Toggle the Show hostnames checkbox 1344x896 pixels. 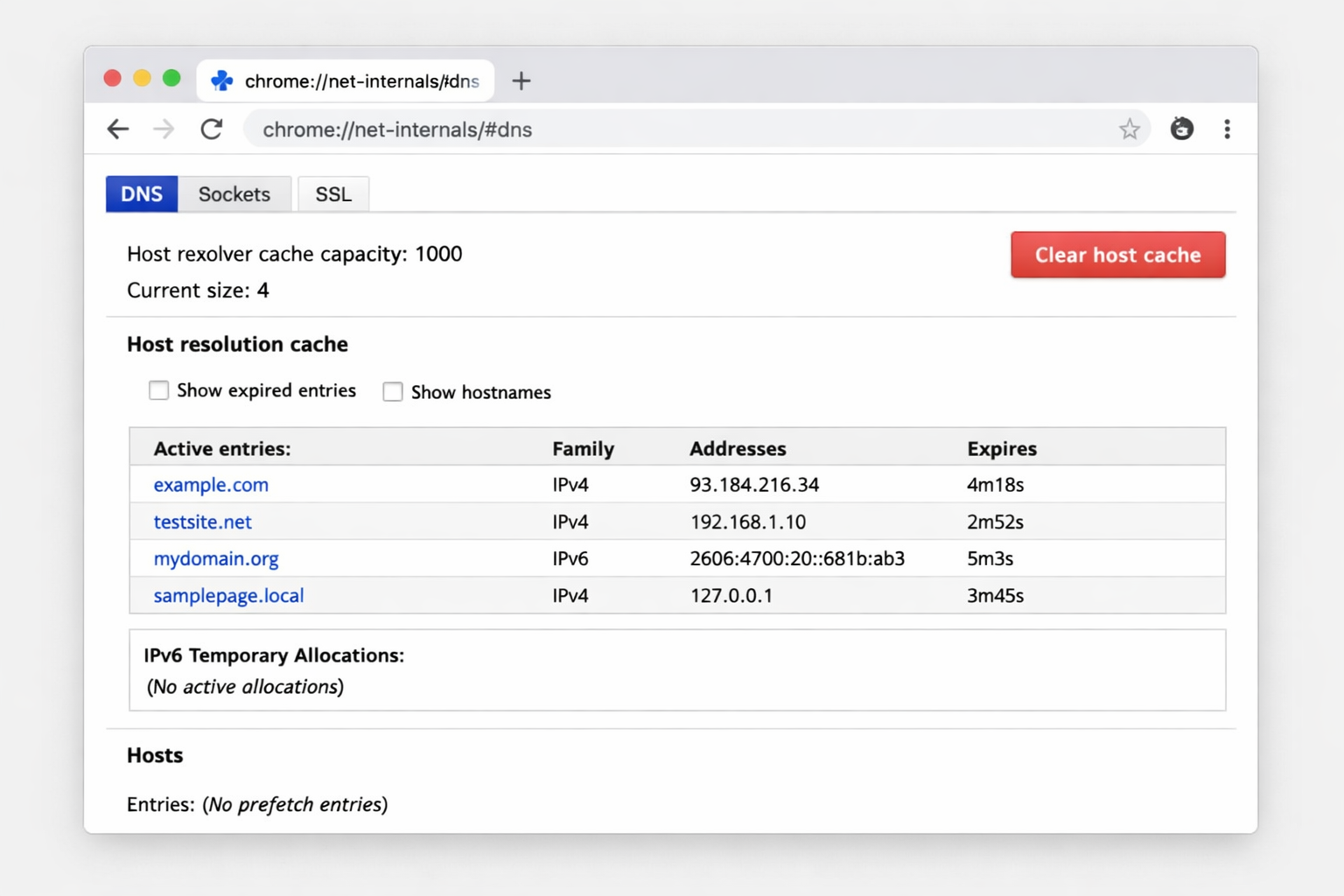(393, 392)
